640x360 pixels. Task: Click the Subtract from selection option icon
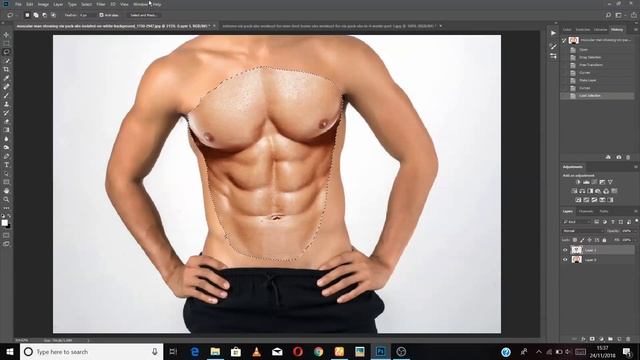[44, 15]
